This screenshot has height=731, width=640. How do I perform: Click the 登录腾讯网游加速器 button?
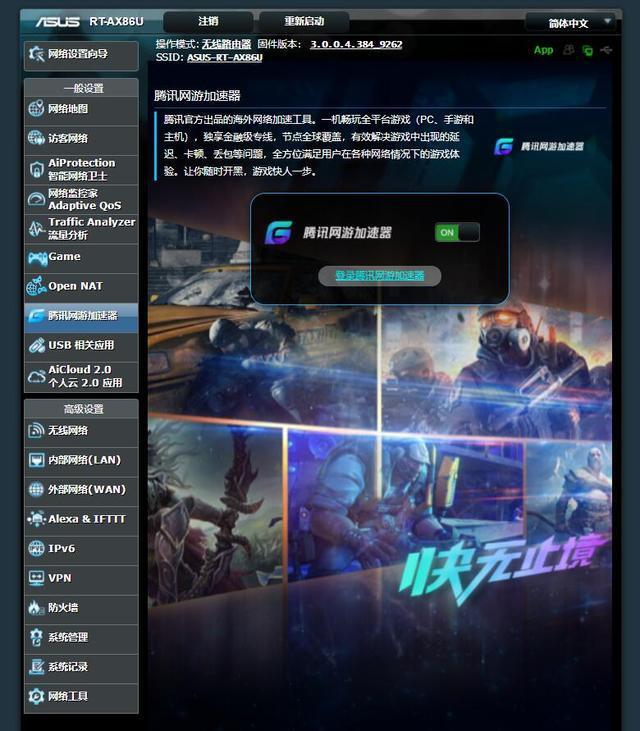point(379,276)
